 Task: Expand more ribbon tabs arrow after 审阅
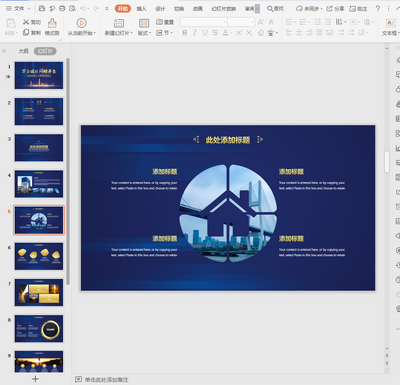point(257,8)
